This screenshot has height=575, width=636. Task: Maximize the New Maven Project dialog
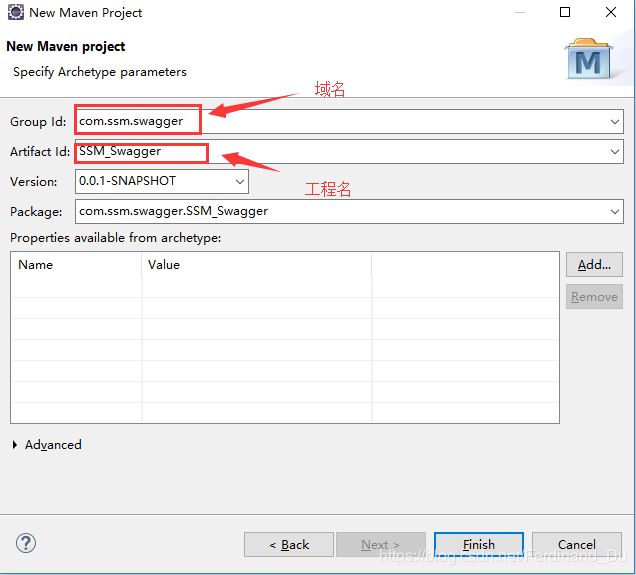[565, 12]
